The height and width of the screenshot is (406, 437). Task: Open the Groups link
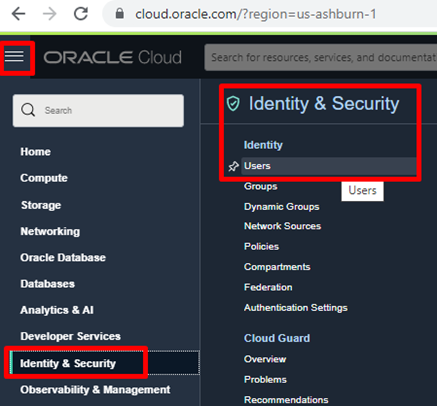(261, 186)
